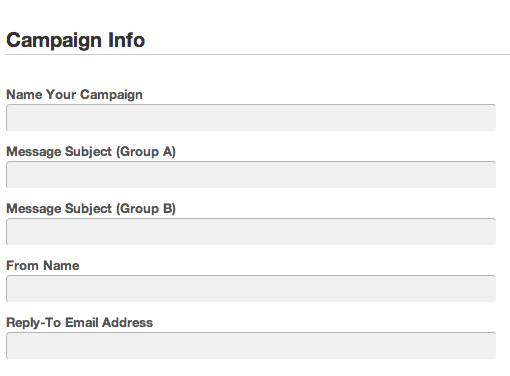Screen dimensions: 510x376
Task: Click the (Group B) parenthetical text
Action: click(x=146, y=209)
